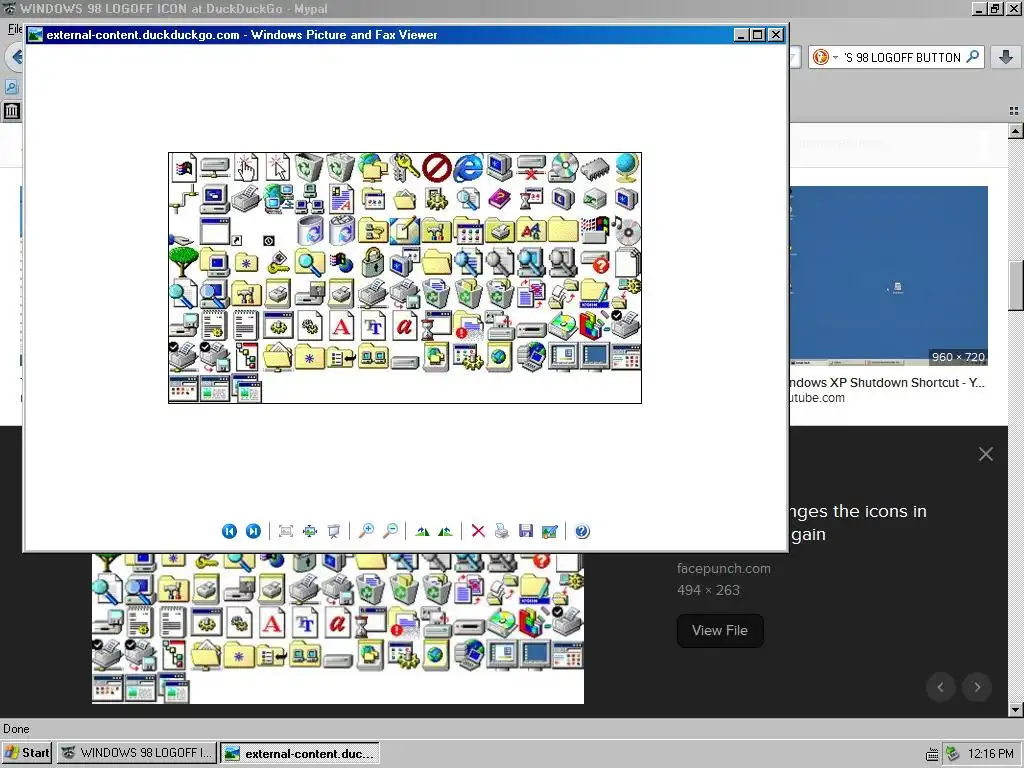Start the slide show
This screenshot has height=768, width=1024.
tap(334, 531)
